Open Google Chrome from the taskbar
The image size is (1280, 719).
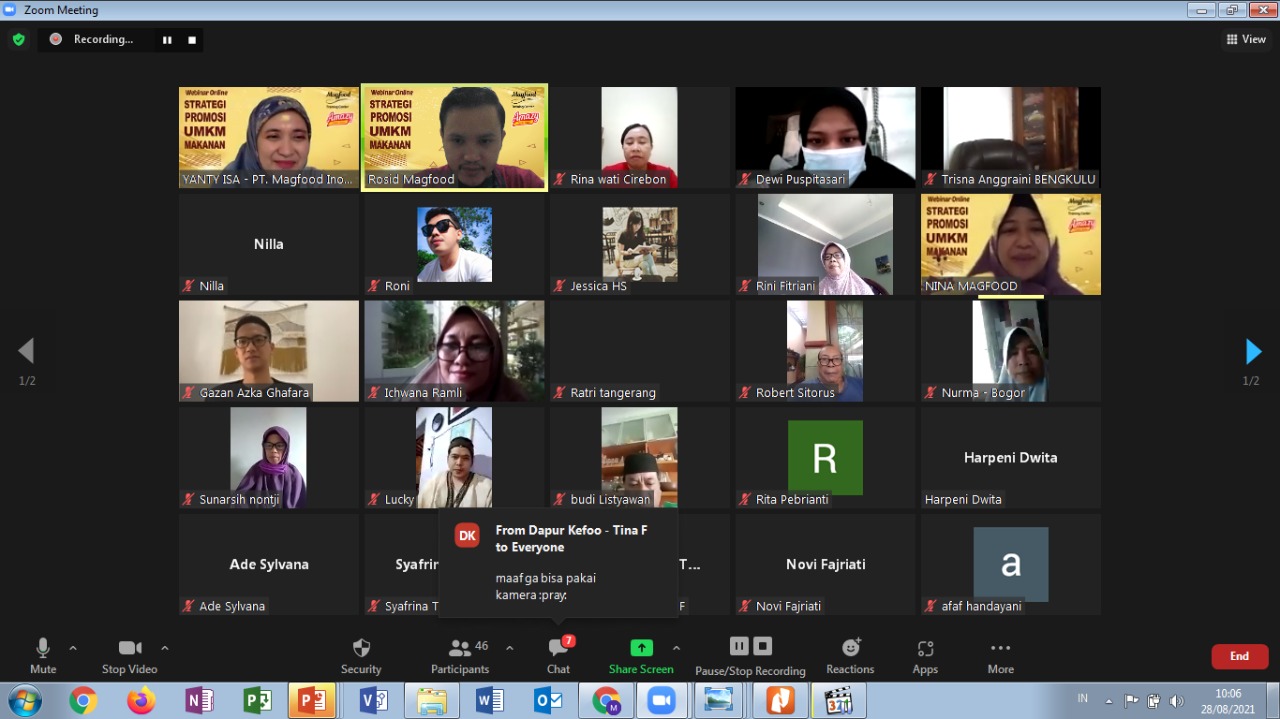coord(83,701)
